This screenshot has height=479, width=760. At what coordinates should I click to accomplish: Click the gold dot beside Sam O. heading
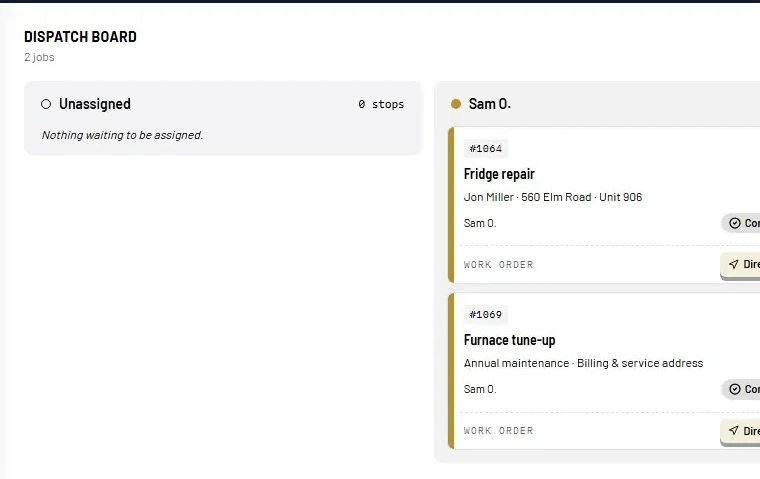(456, 104)
